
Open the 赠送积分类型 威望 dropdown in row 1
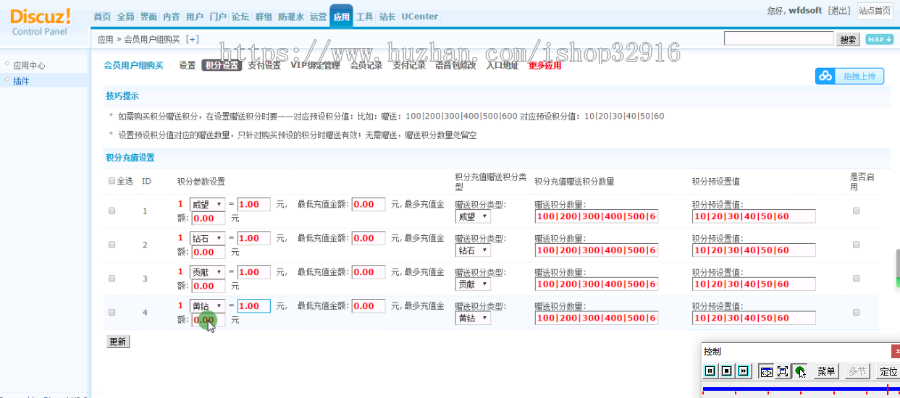pyautogui.click(x=473, y=217)
